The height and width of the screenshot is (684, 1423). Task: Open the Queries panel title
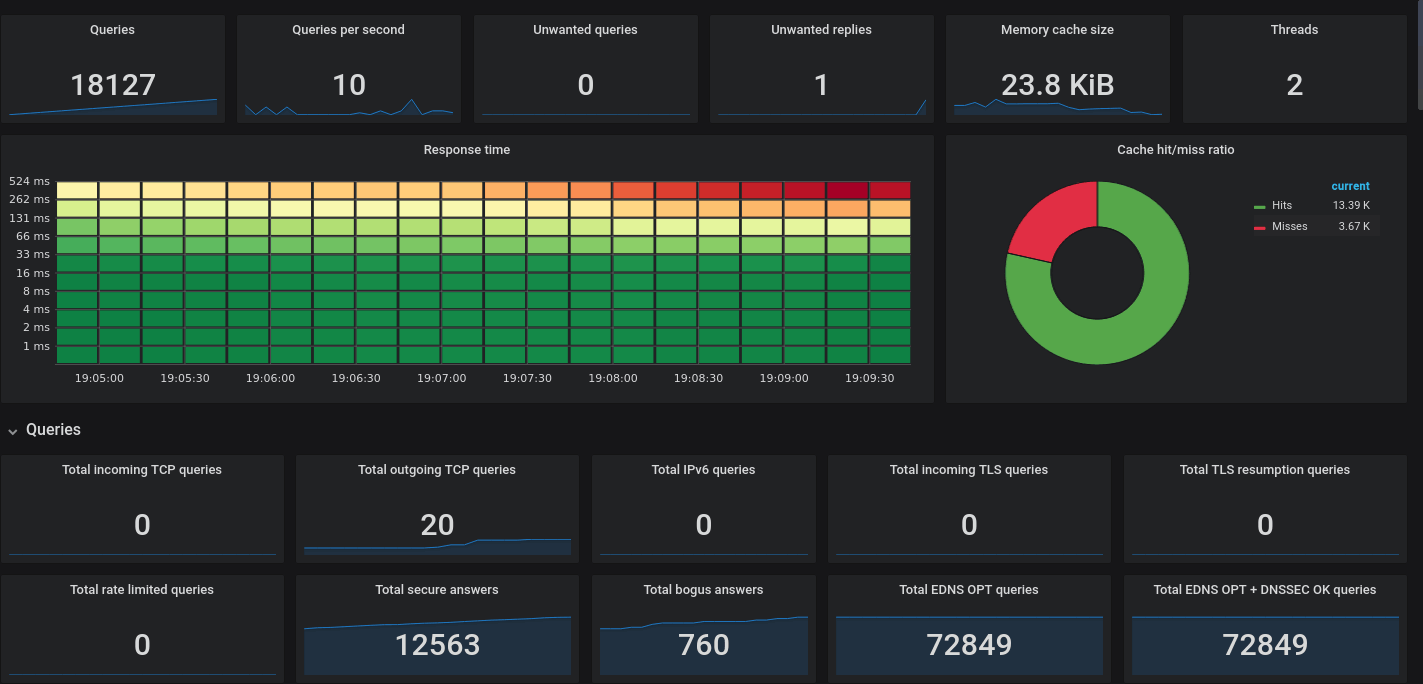tap(112, 30)
